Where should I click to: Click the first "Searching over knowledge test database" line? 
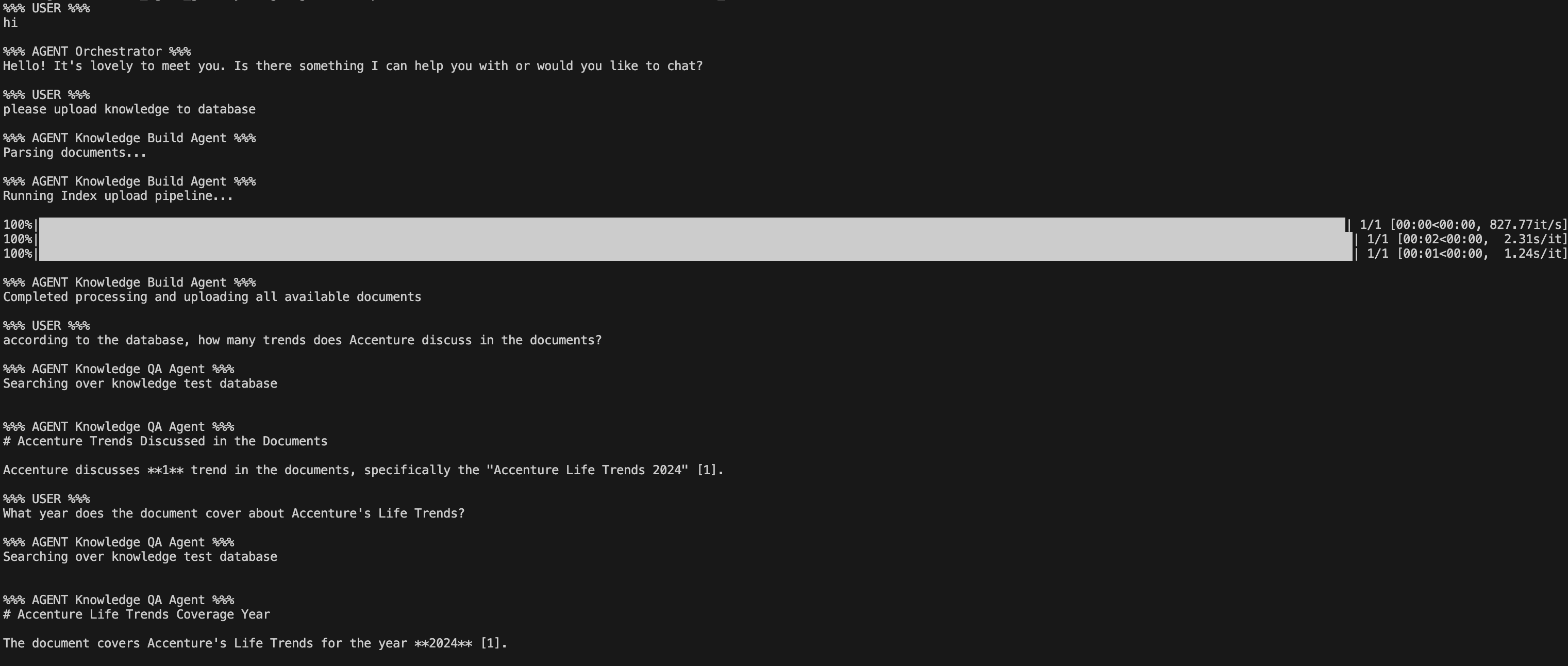[x=140, y=384]
